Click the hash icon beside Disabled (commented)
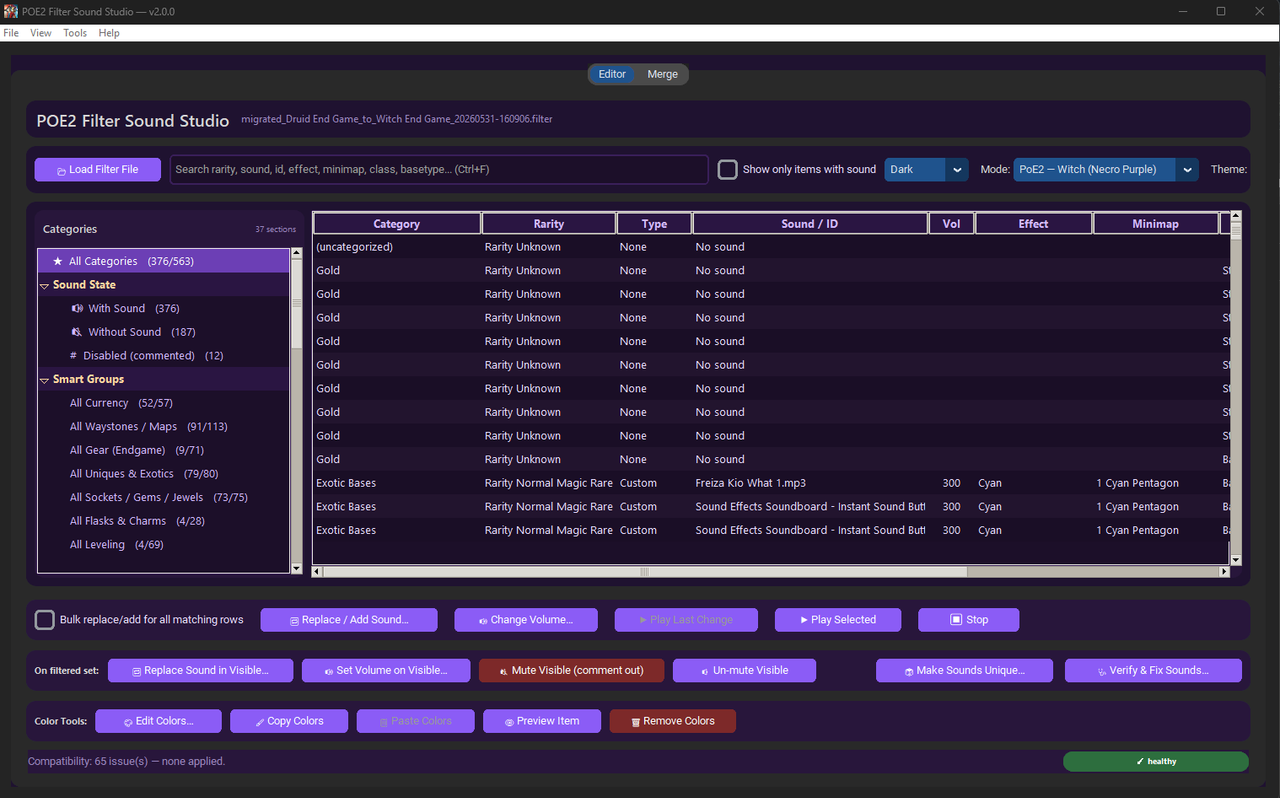The image size is (1280, 798). (x=73, y=355)
